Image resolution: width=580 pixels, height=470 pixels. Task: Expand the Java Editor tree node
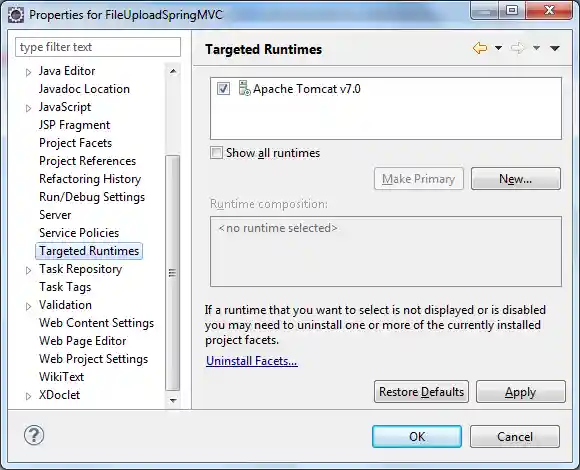point(28,72)
